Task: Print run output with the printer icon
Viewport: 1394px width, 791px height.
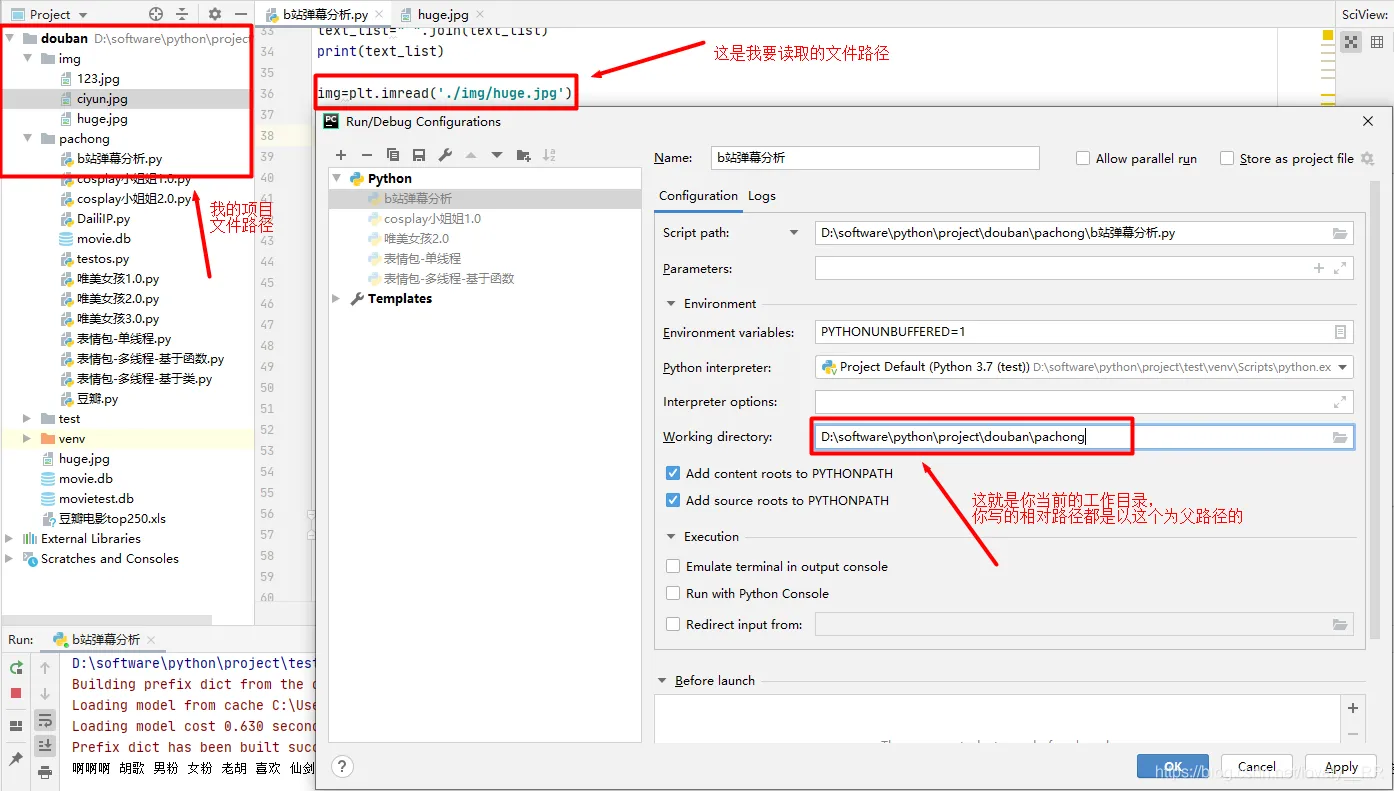Action: [45, 772]
